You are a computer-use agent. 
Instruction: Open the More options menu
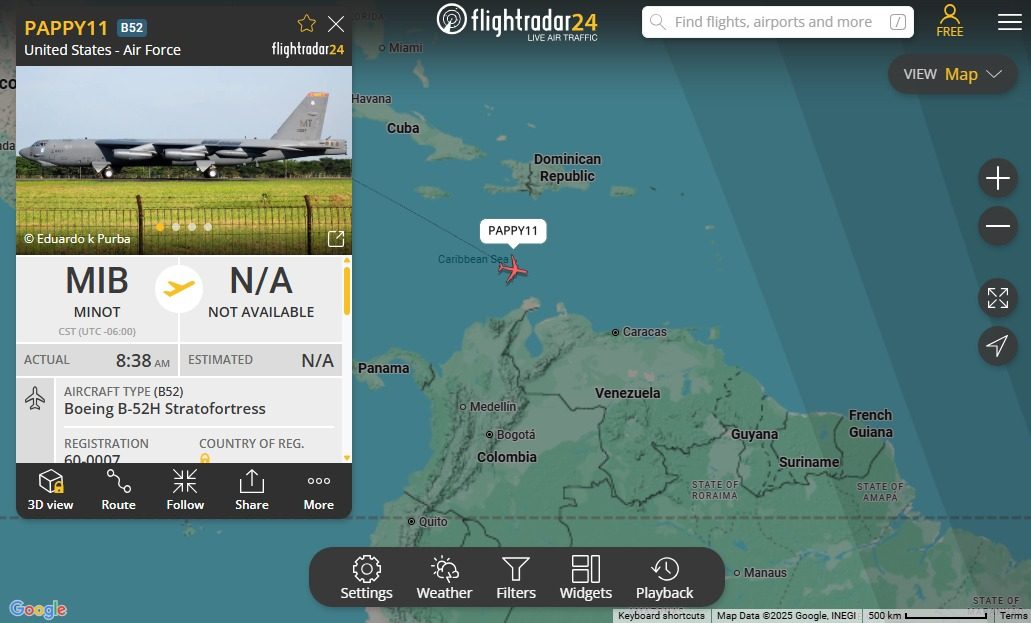(x=319, y=490)
